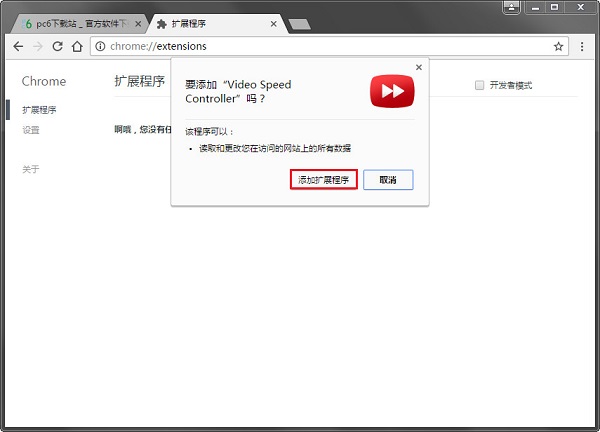Click the dialog title 要添加 Video Speed Controller
Viewport: 600px width, 432px height.
[x=238, y=91]
